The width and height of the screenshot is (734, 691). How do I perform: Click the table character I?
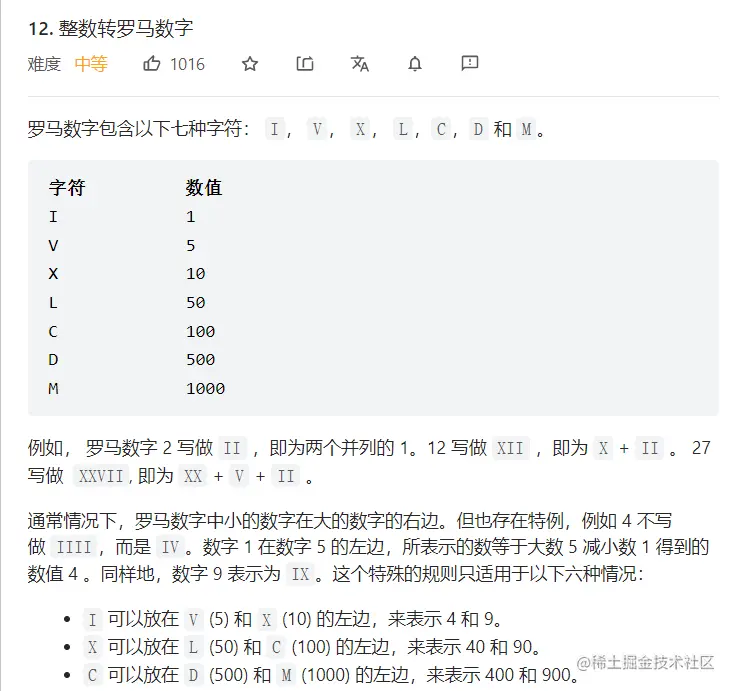coord(53,217)
